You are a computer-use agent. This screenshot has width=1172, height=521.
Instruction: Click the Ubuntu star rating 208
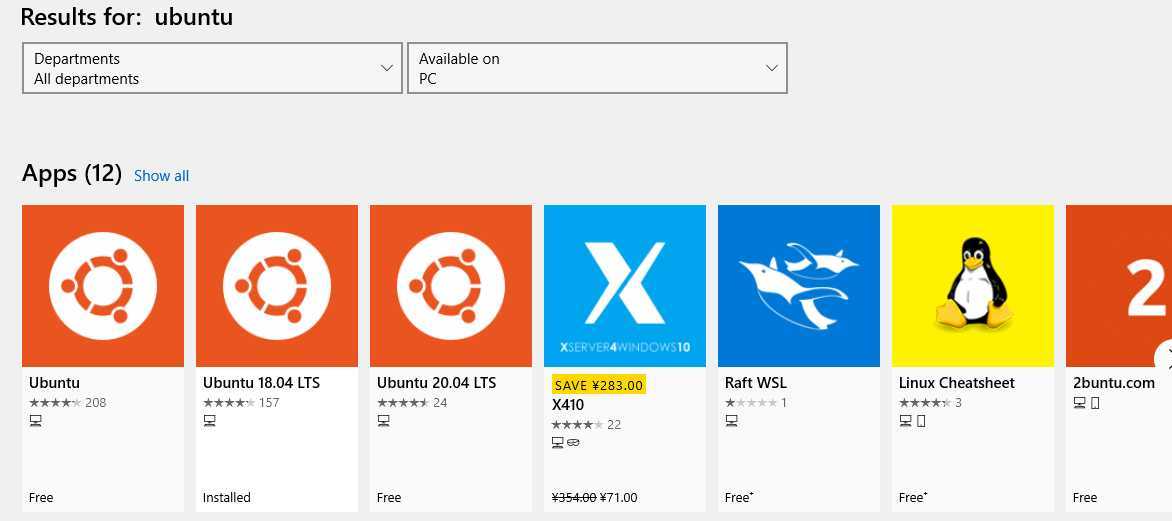[x=67, y=403]
